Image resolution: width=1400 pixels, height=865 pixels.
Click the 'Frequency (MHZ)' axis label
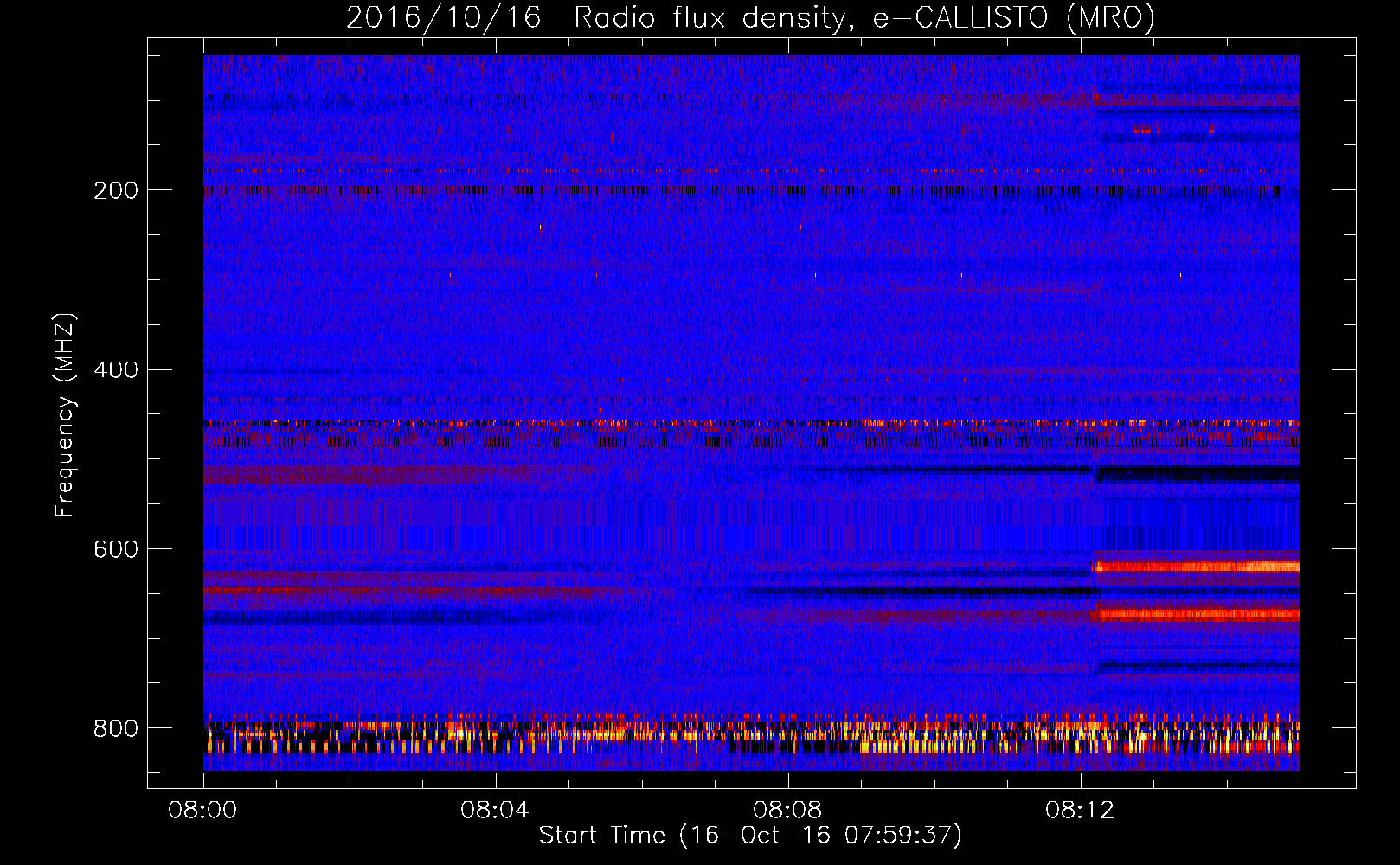[65, 415]
